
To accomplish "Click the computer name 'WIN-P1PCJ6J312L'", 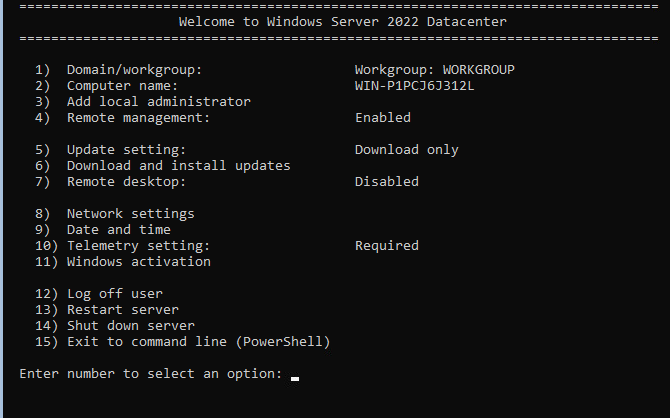I will (414, 86).
